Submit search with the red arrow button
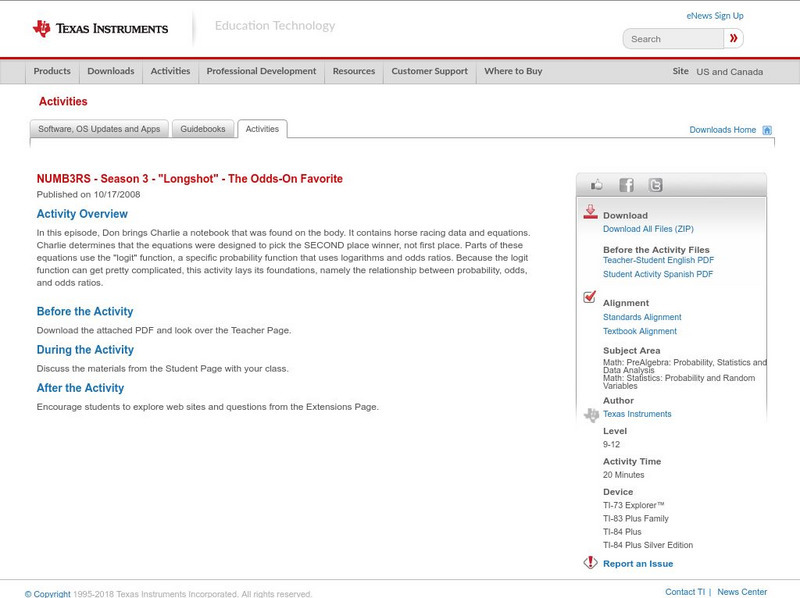Viewport: 800px width, 598px height. click(x=734, y=38)
